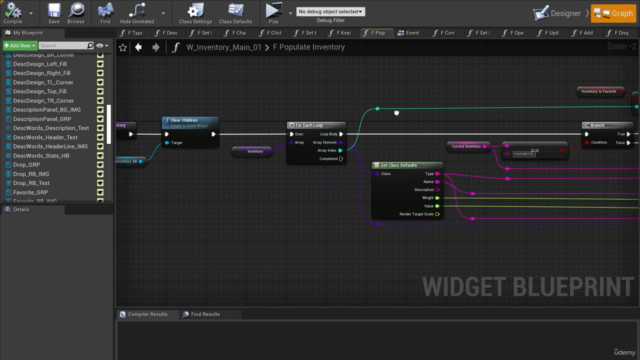
Task: Navigate back in graph history
Action: click(x=139, y=47)
